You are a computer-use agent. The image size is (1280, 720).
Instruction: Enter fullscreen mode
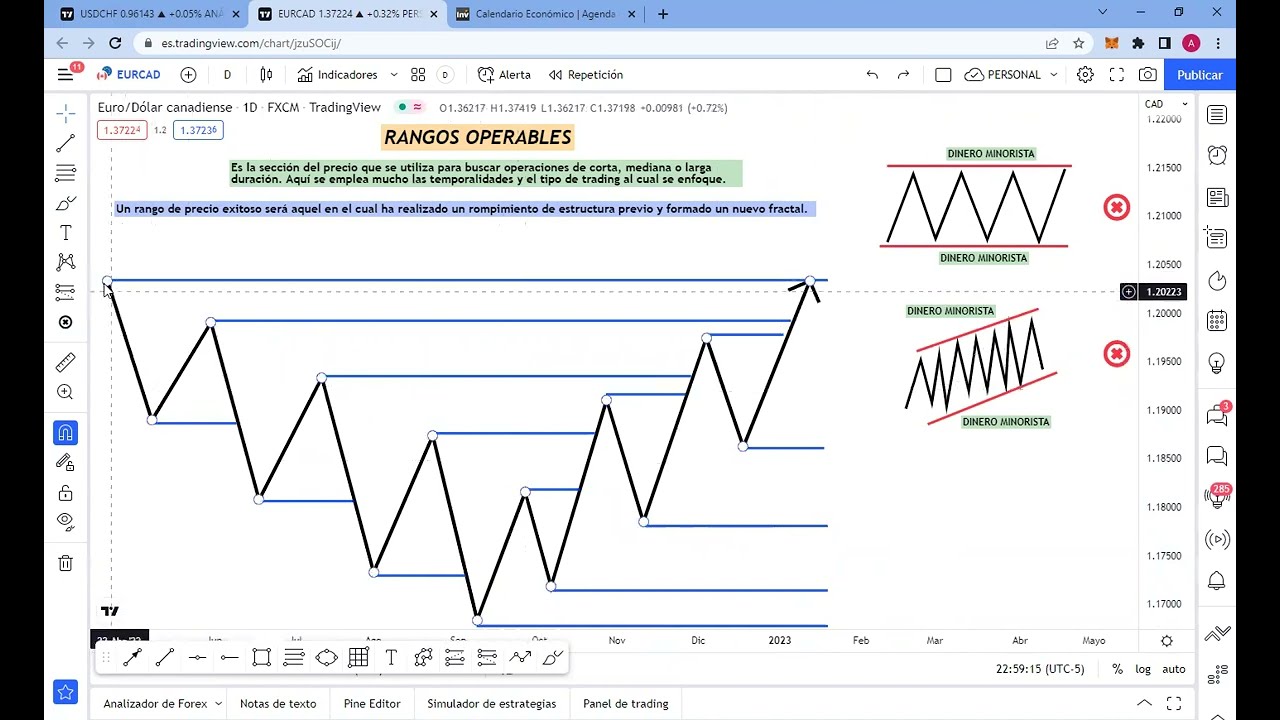(x=1117, y=75)
